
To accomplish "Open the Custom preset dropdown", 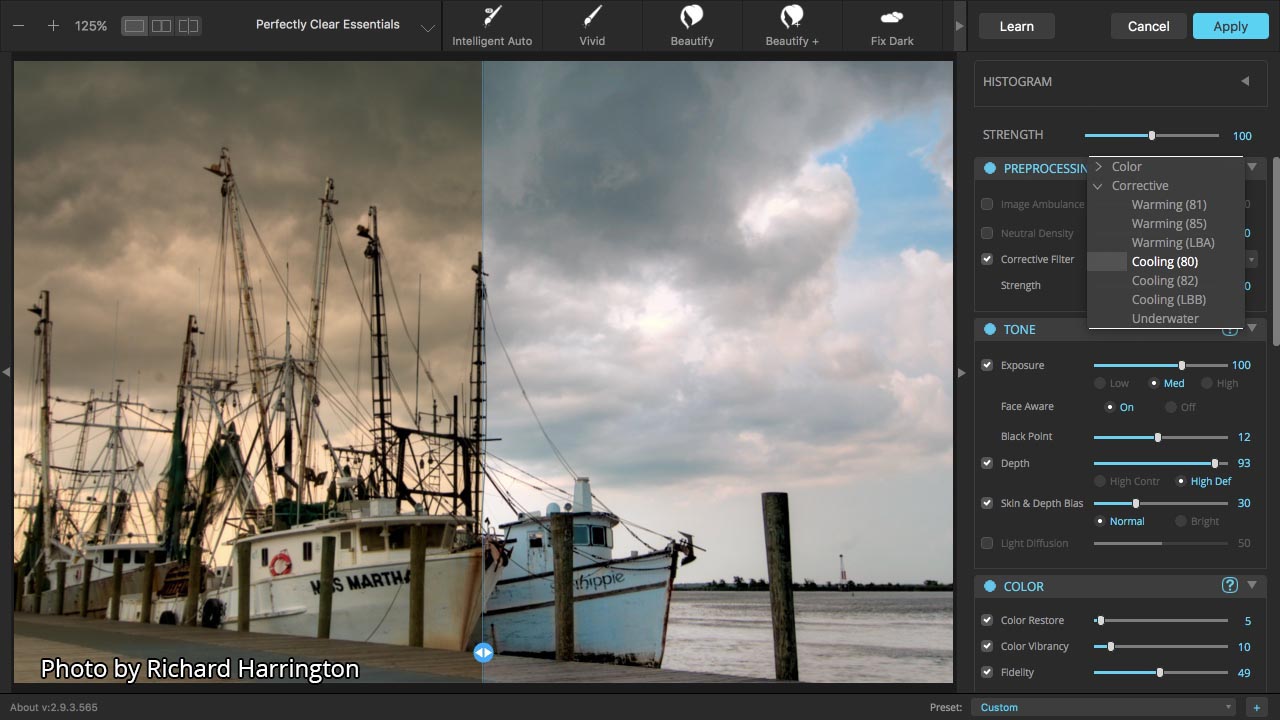I will coord(1105,707).
